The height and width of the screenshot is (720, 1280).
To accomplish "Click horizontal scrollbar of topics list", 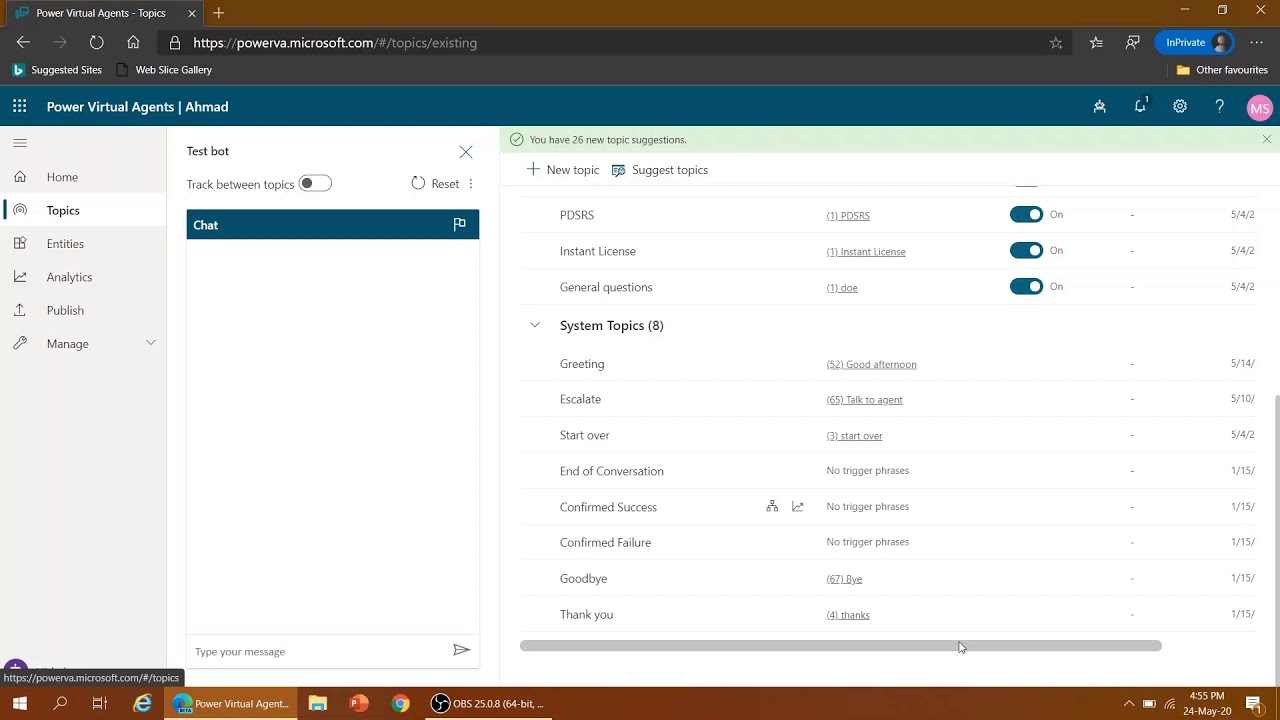I will coord(840,646).
